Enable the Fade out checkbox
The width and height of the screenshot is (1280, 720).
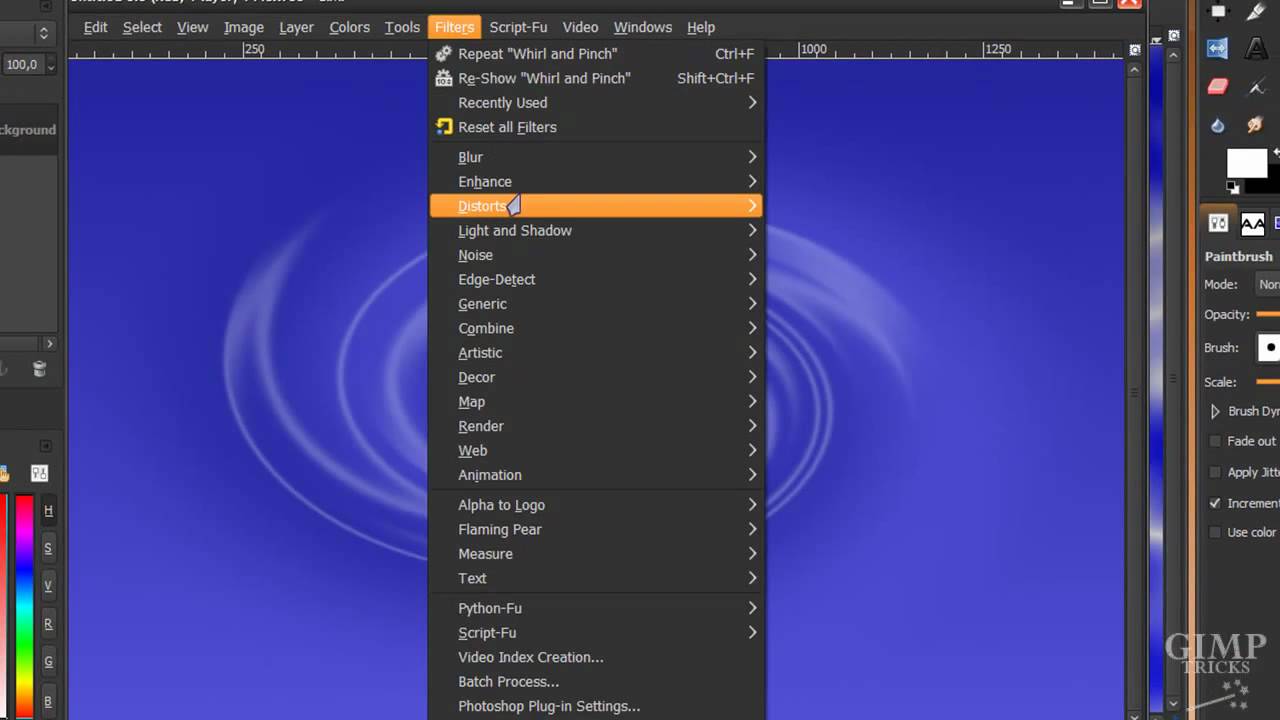[x=1215, y=441]
